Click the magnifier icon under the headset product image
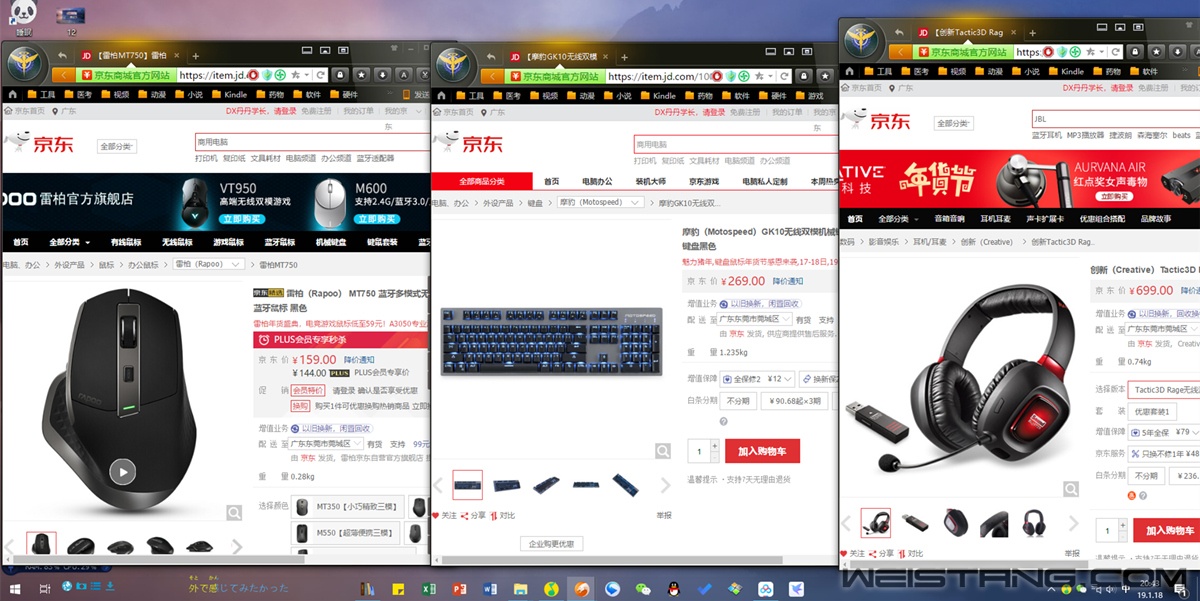Image resolution: width=1200 pixels, height=601 pixels. (1072, 489)
